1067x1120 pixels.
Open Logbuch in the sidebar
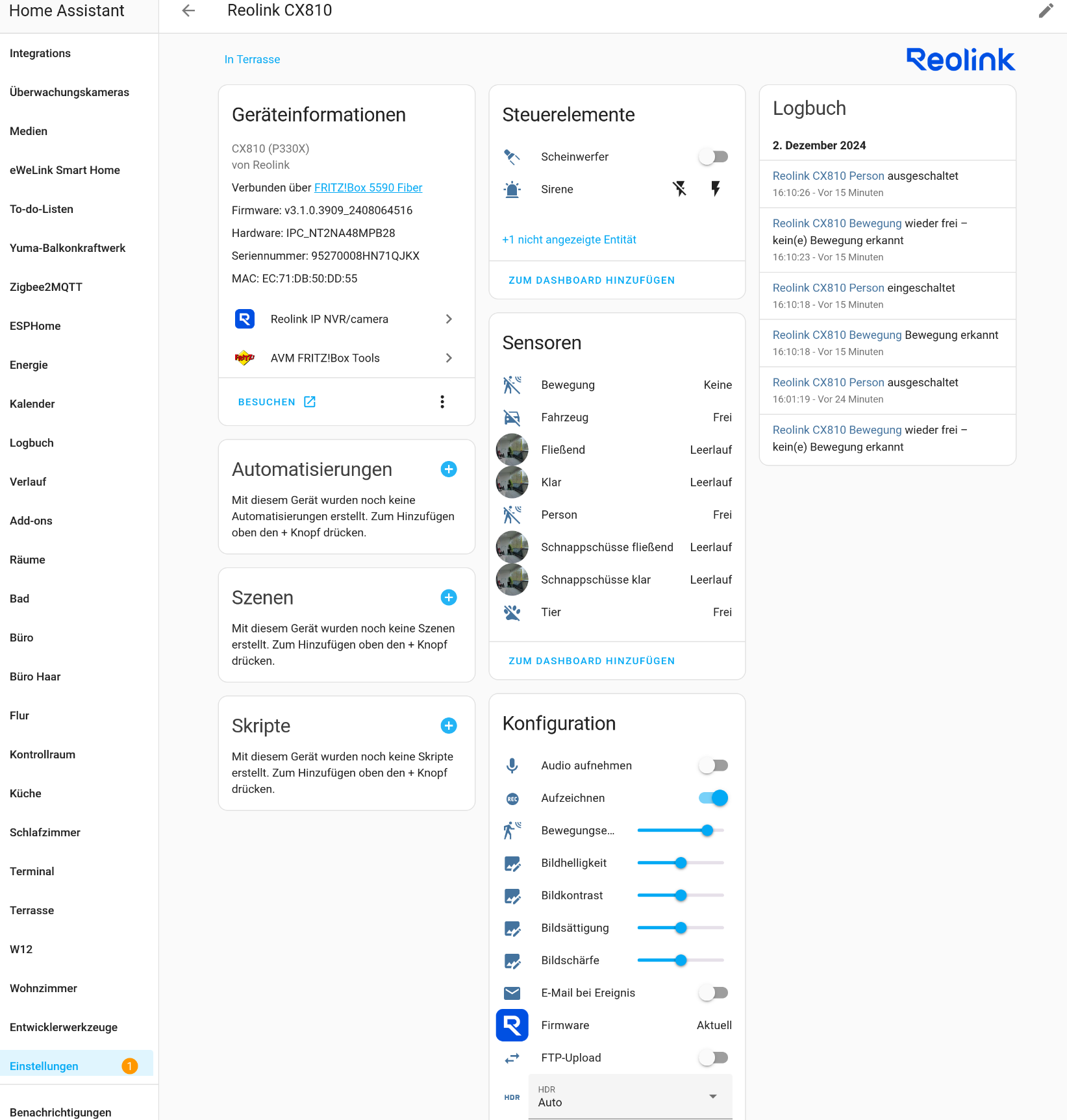coord(32,443)
